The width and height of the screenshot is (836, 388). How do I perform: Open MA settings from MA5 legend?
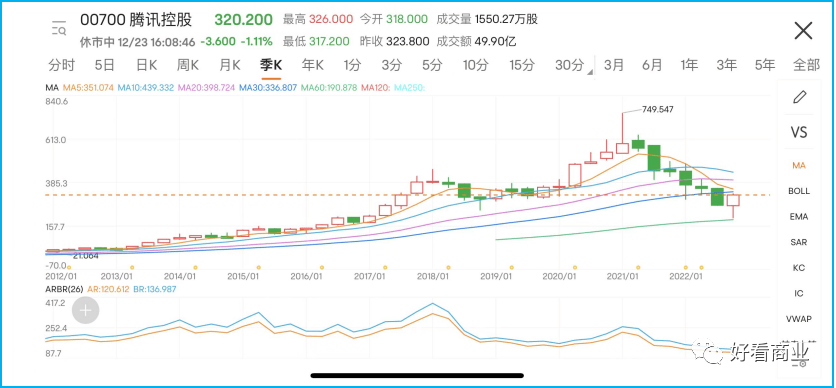(x=88, y=87)
